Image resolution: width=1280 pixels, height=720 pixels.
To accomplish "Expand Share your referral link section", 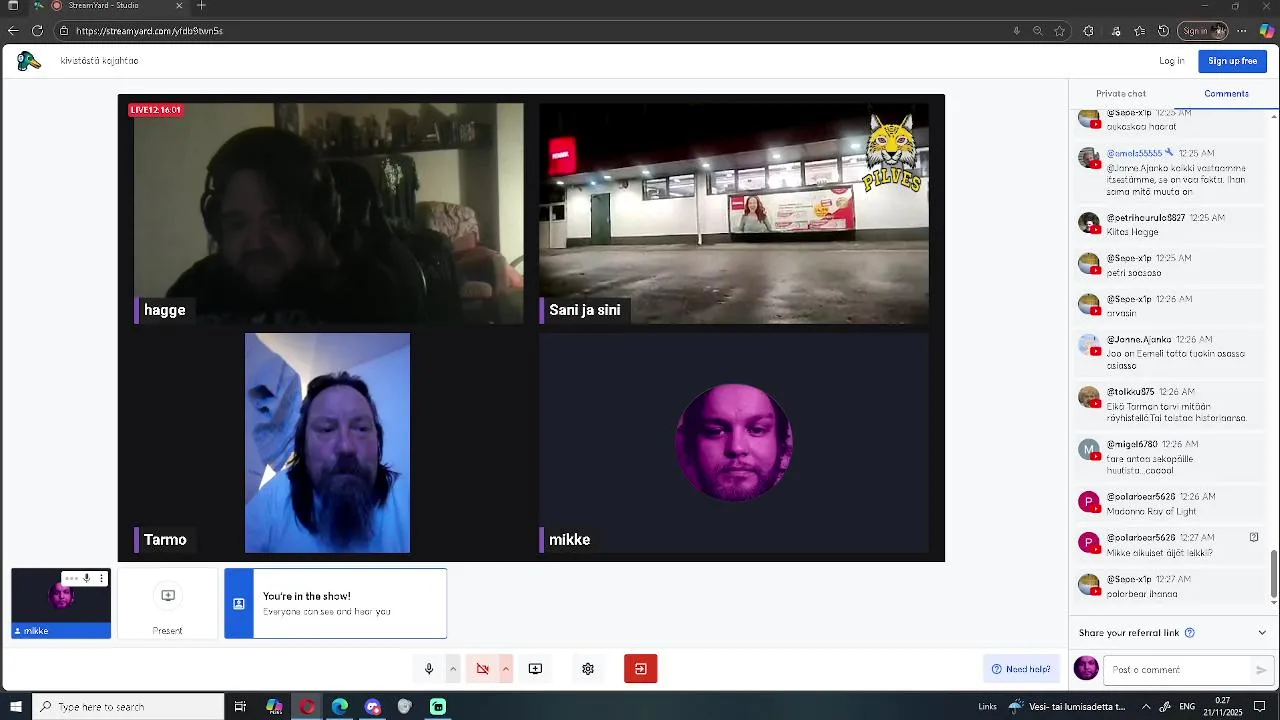I will pyautogui.click(x=1262, y=633).
